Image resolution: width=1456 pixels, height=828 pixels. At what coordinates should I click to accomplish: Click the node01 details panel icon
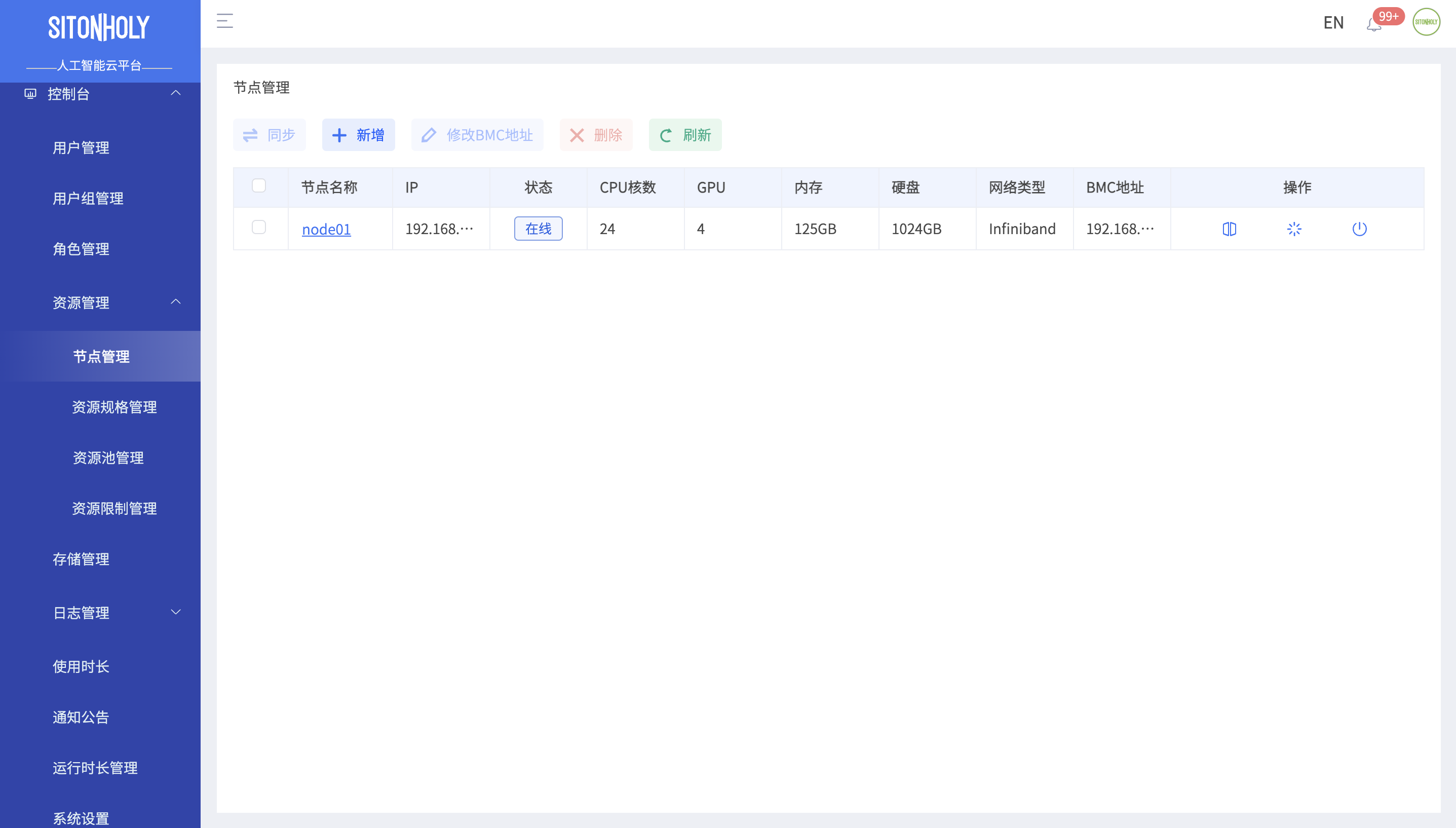(x=1229, y=229)
